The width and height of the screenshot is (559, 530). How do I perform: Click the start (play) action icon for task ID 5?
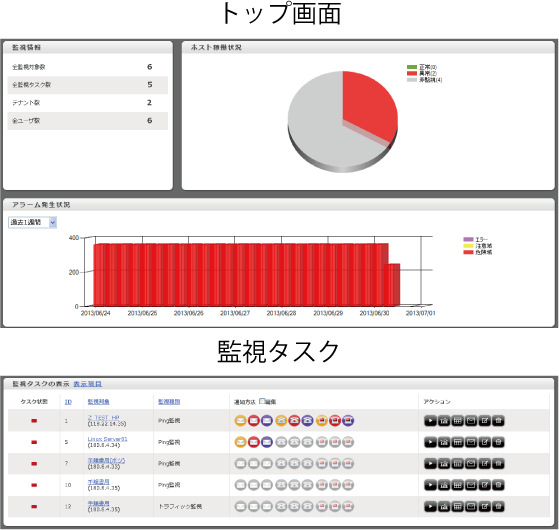[x=430, y=442]
